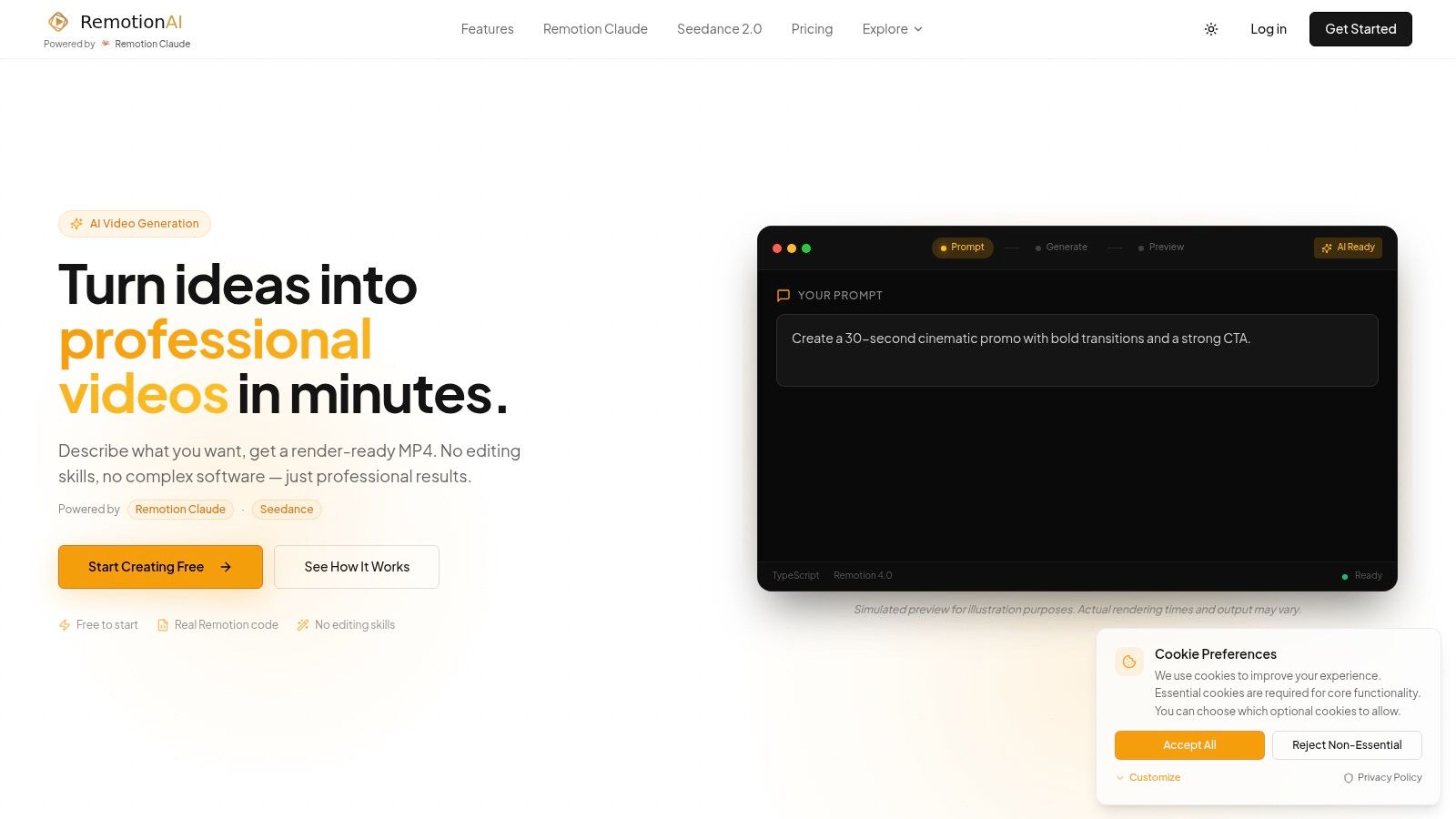Click the Claude starburst icon under the logo
Viewport: 1456px width, 819px height.
(106, 44)
